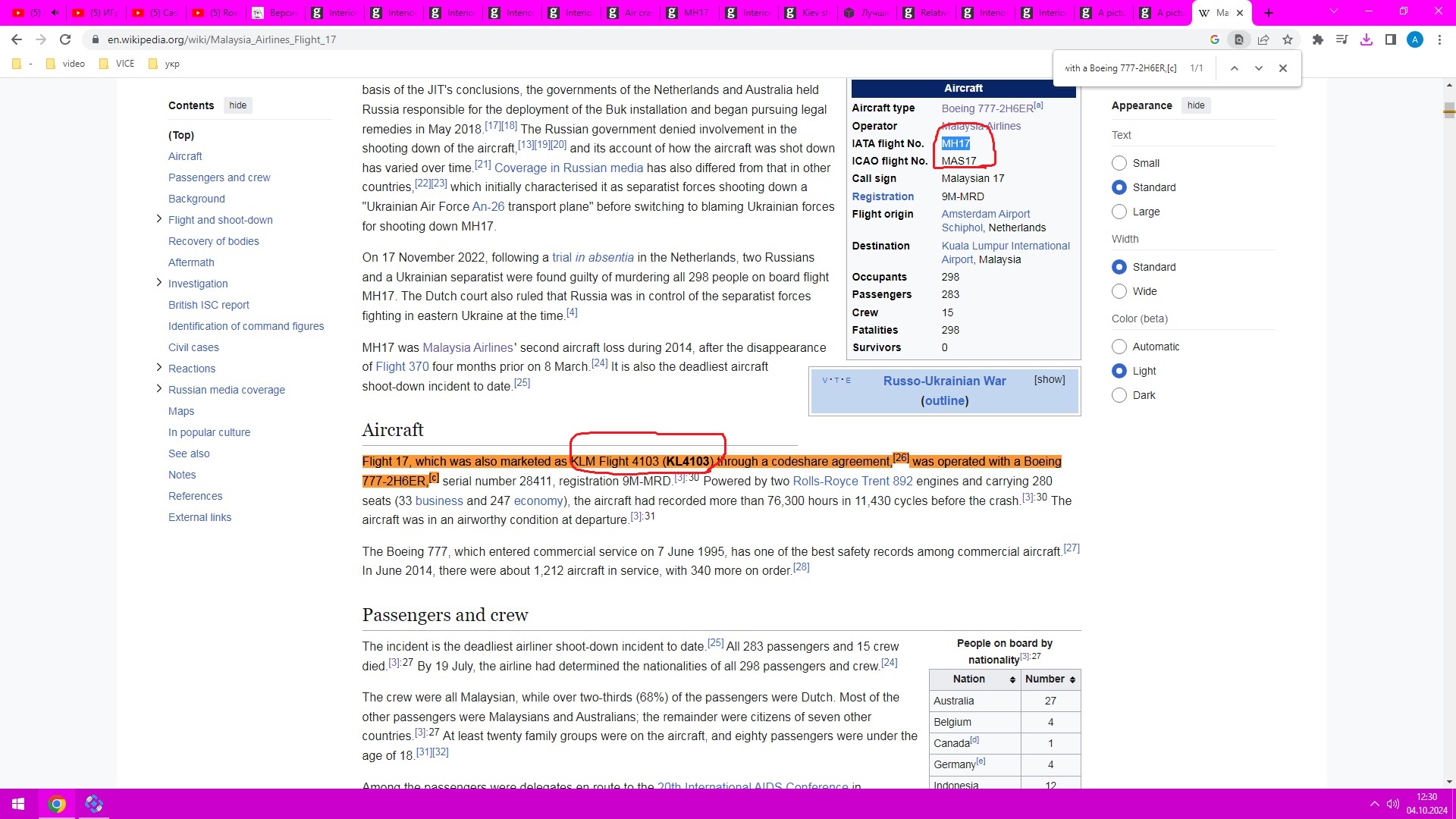
Task: Click the find-in-page icon in address bar
Action: pyautogui.click(x=1239, y=39)
